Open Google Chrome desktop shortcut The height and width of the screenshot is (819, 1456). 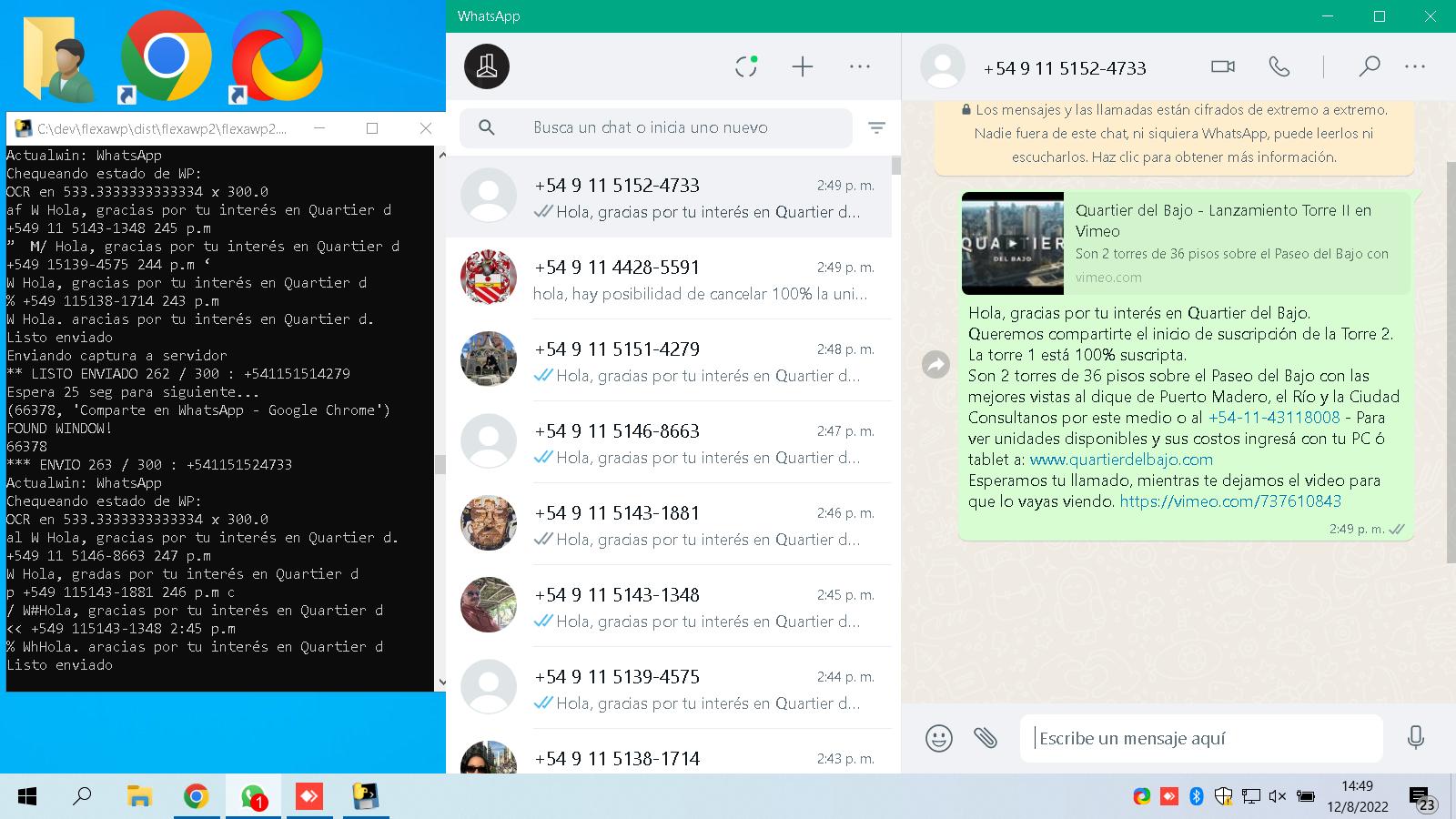(x=166, y=57)
